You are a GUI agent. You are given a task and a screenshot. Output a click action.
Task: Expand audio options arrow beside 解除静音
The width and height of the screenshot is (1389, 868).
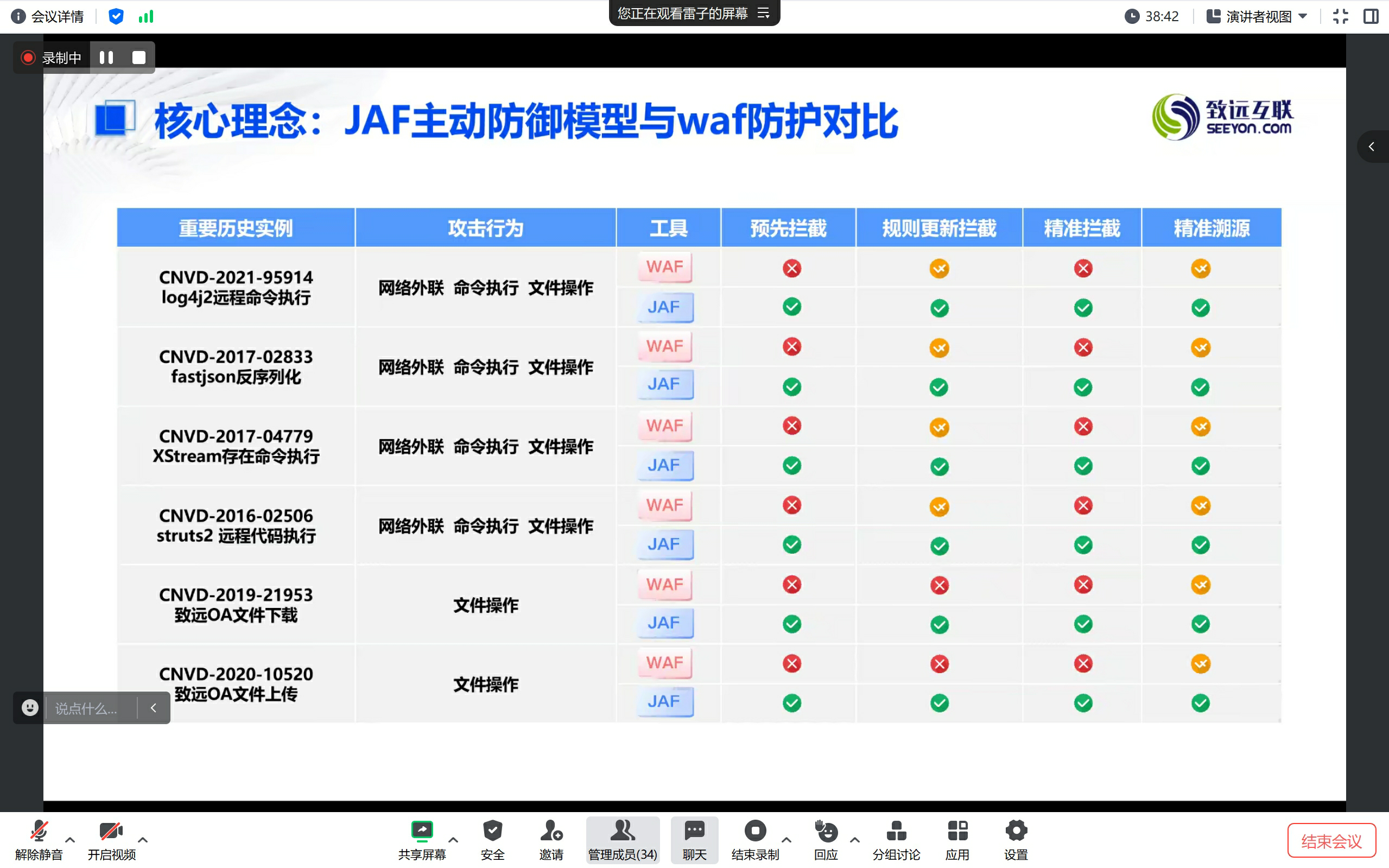click(x=70, y=839)
